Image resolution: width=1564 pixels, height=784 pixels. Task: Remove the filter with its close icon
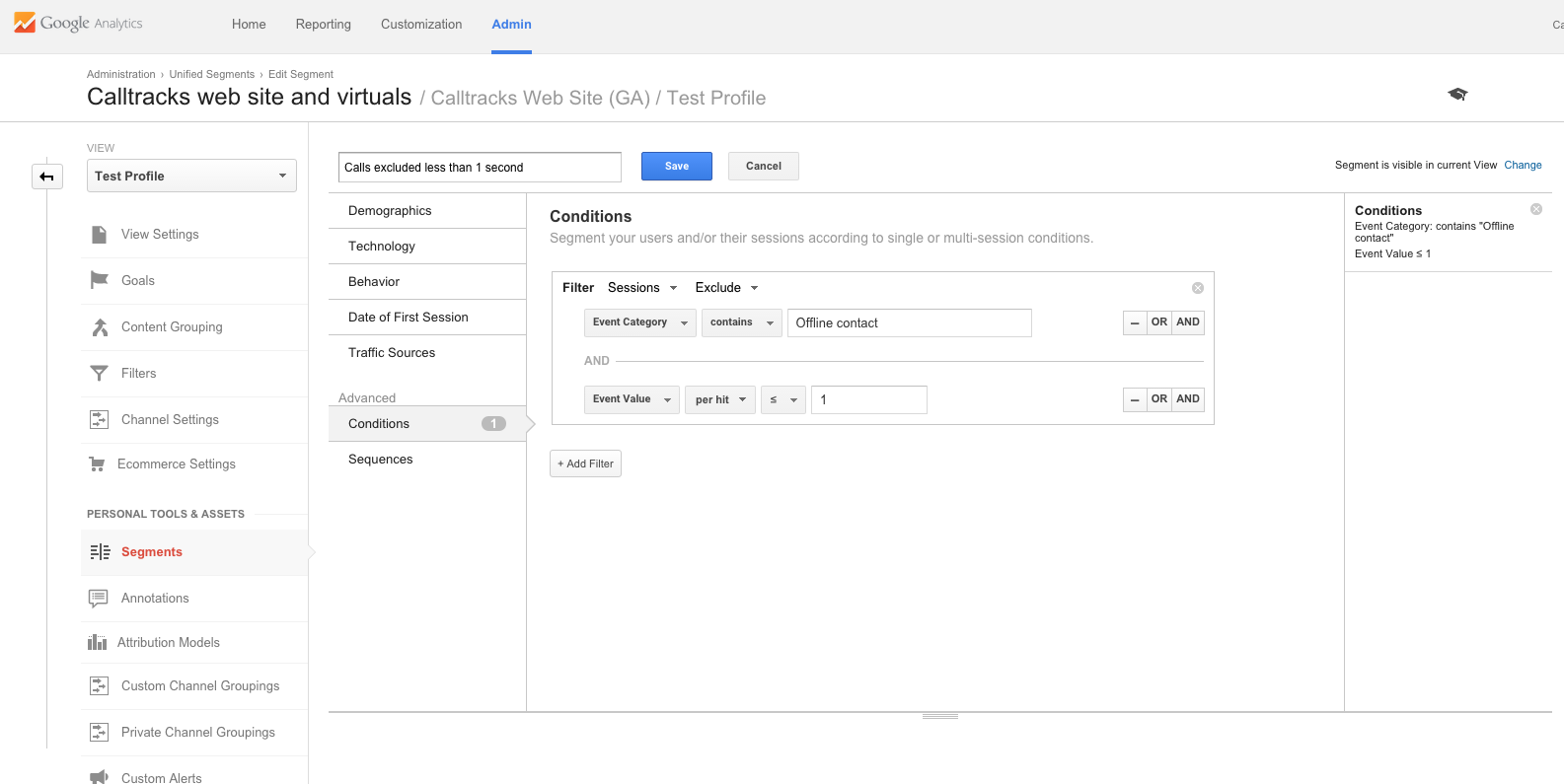1198,288
